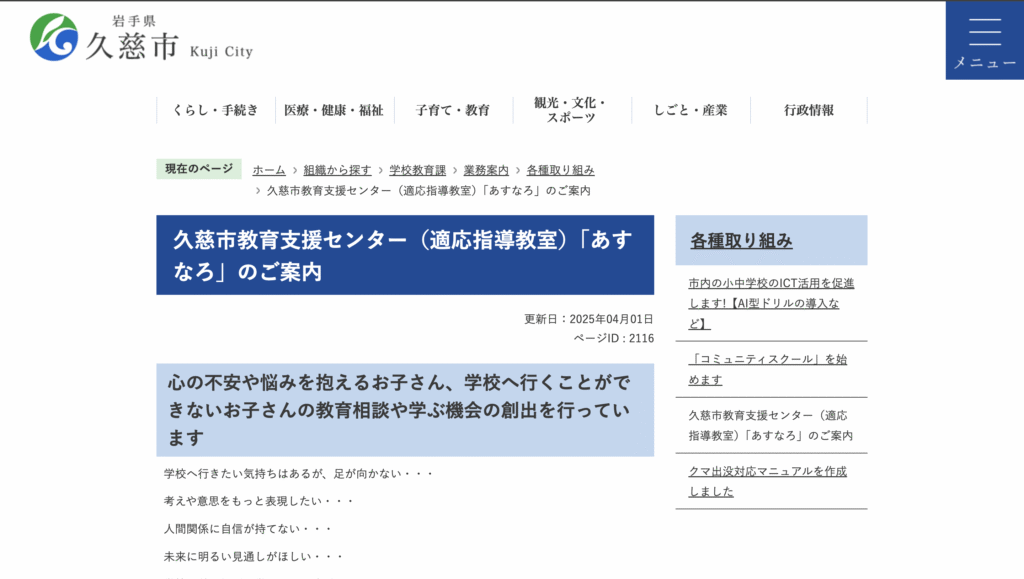The image size is (1024, 579).
Task: Open the hamburger メニュー navigation panel
Action: (984, 40)
